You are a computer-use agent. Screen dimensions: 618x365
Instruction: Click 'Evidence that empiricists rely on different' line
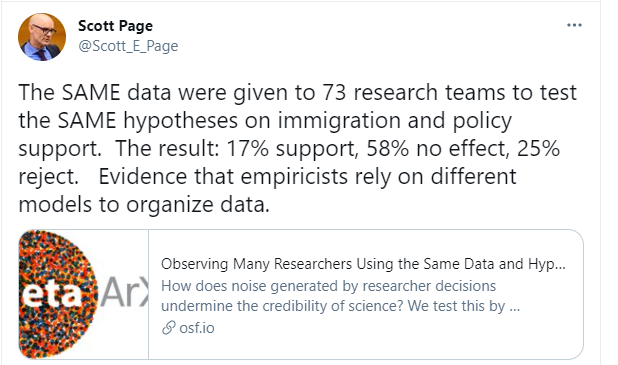[267, 177]
